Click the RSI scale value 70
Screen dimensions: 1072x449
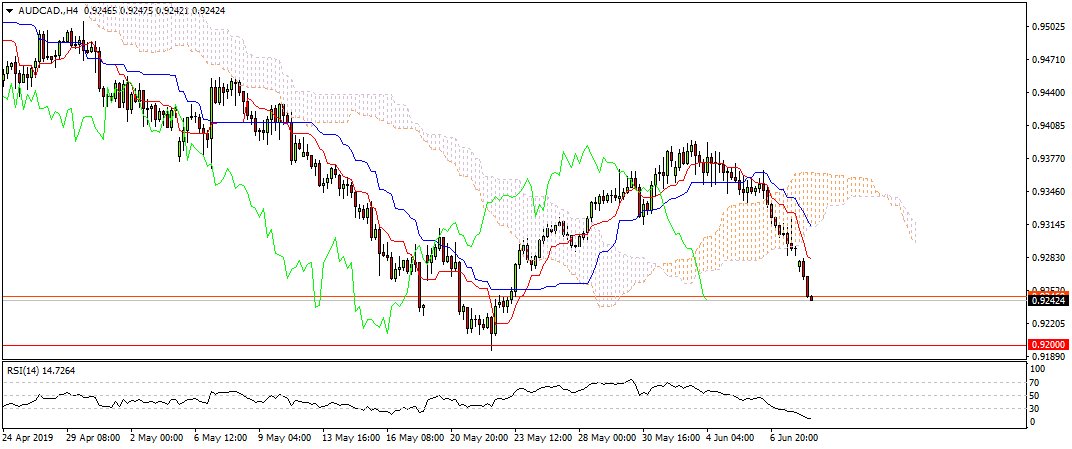(1038, 383)
